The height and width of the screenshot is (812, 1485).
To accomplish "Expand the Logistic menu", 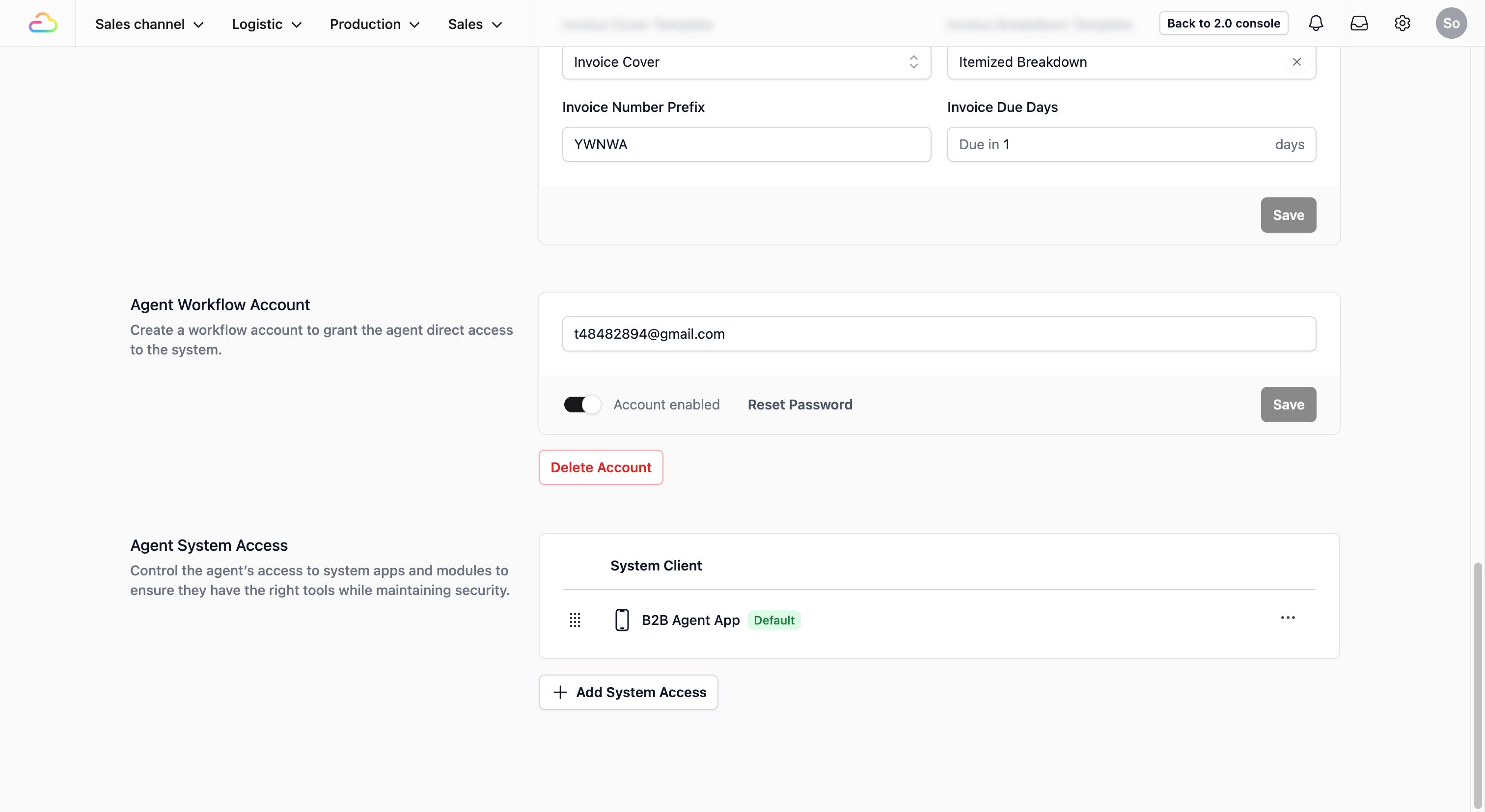I will pyautogui.click(x=267, y=24).
